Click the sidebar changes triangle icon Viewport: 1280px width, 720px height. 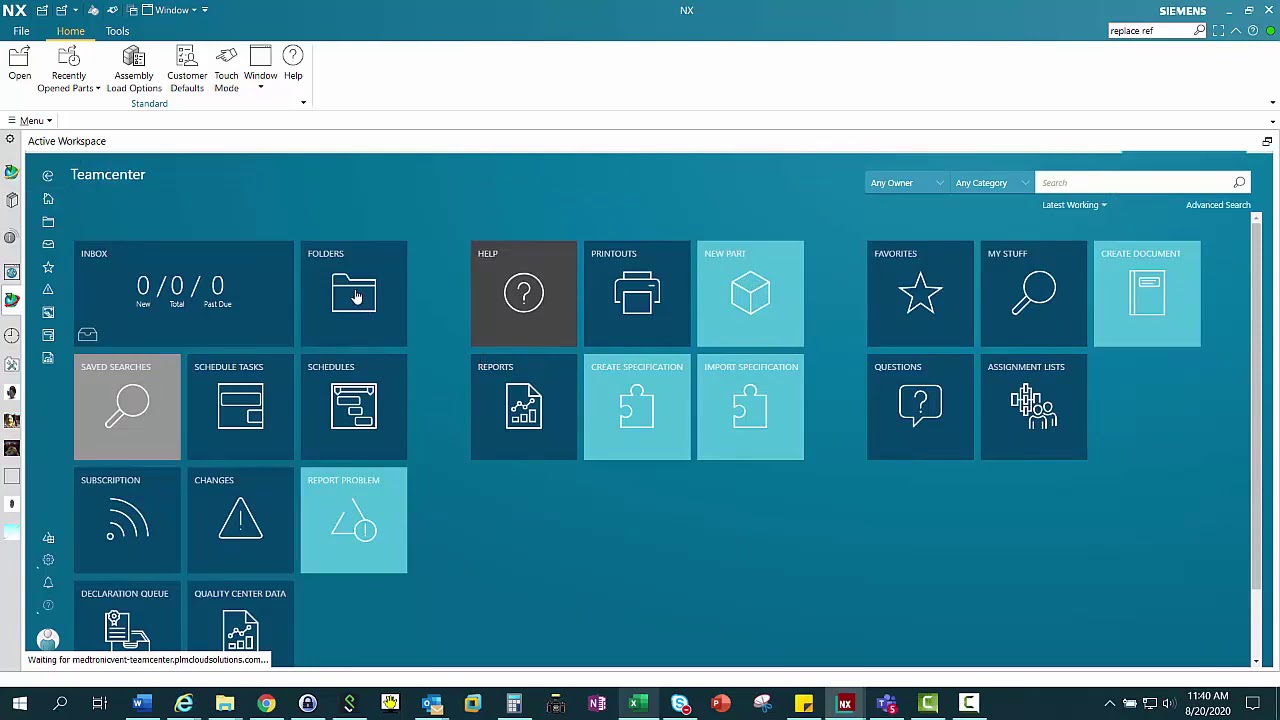pos(48,290)
